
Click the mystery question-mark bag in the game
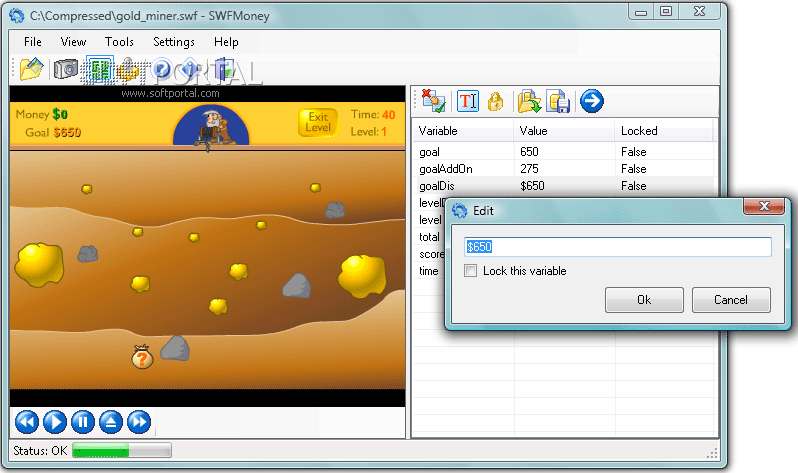pyautogui.click(x=142, y=356)
